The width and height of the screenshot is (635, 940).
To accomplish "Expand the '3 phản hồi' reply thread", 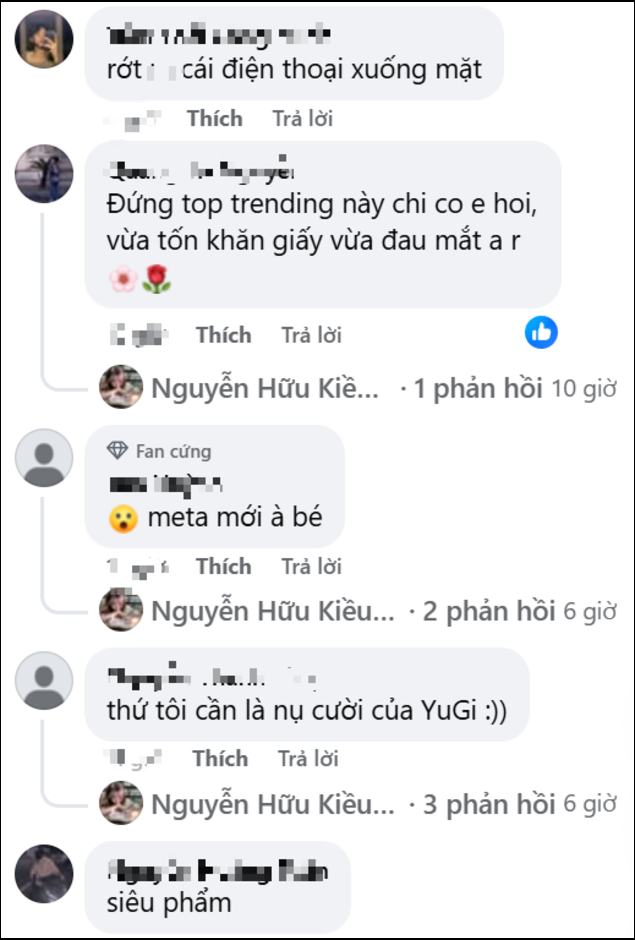I will 489,805.
